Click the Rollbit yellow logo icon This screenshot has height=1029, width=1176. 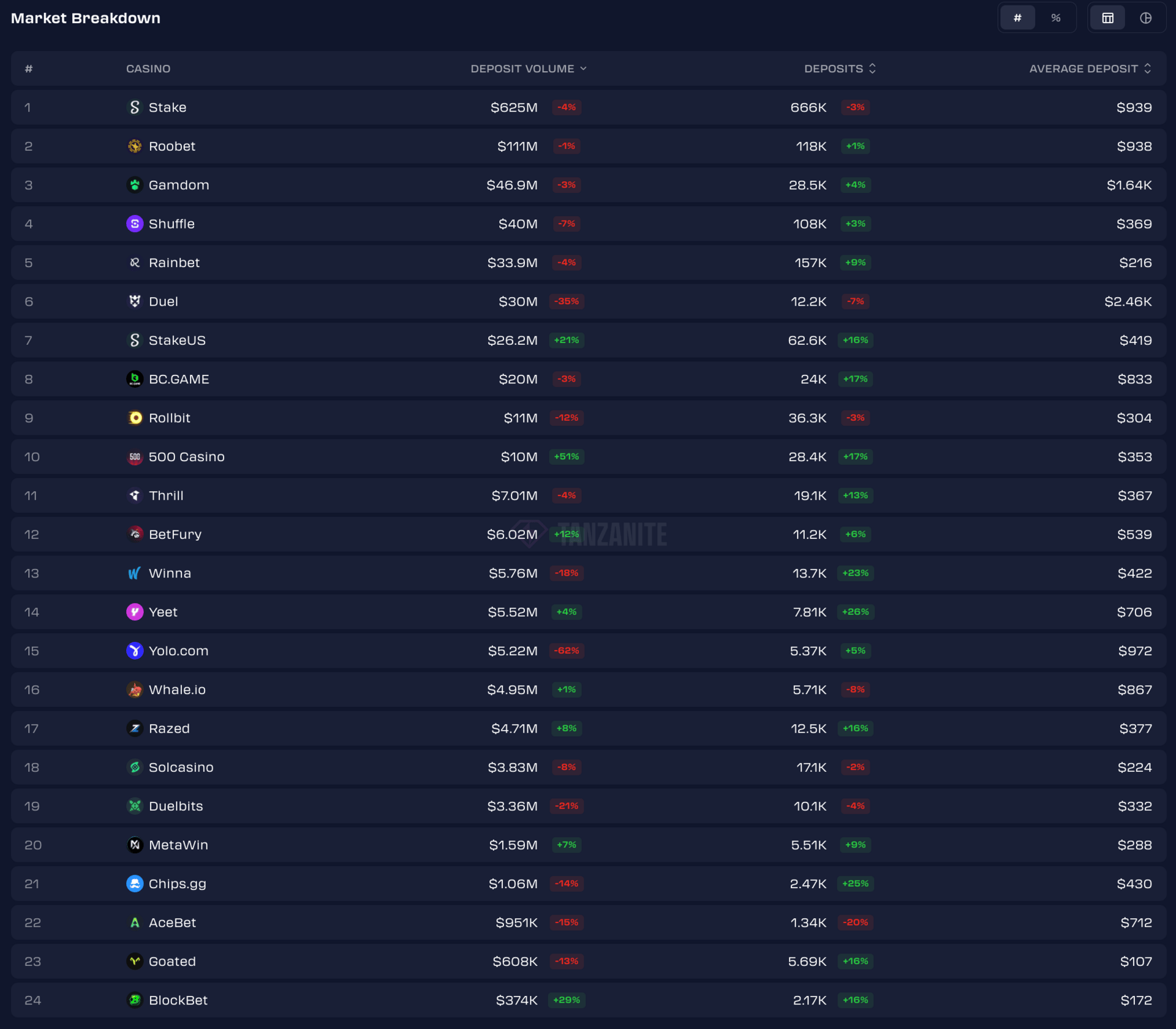click(135, 418)
